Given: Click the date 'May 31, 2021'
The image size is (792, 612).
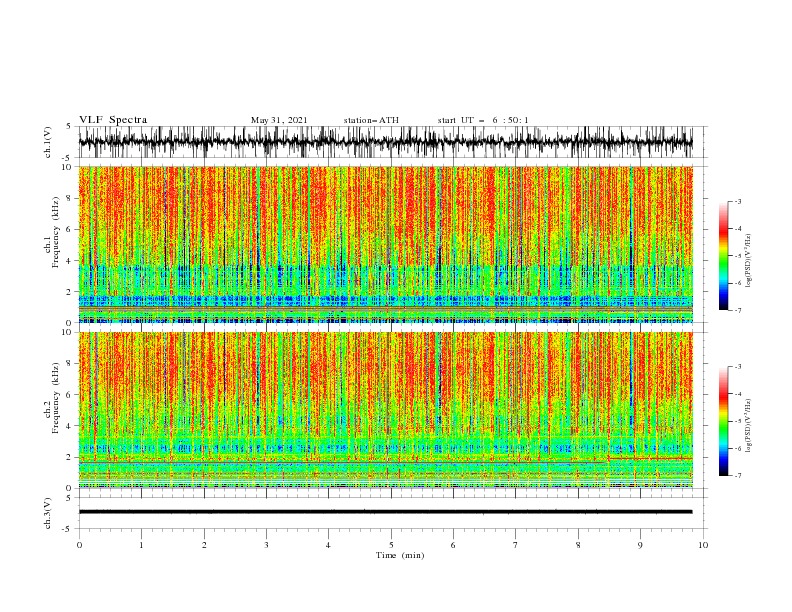Looking at the screenshot, I should click(x=279, y=120).
